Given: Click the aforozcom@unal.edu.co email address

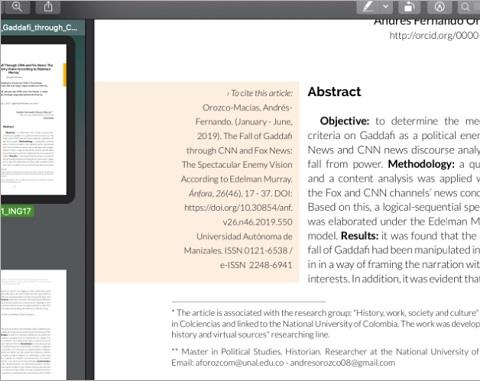Looking at the screenshot, I should pos(239,363).
